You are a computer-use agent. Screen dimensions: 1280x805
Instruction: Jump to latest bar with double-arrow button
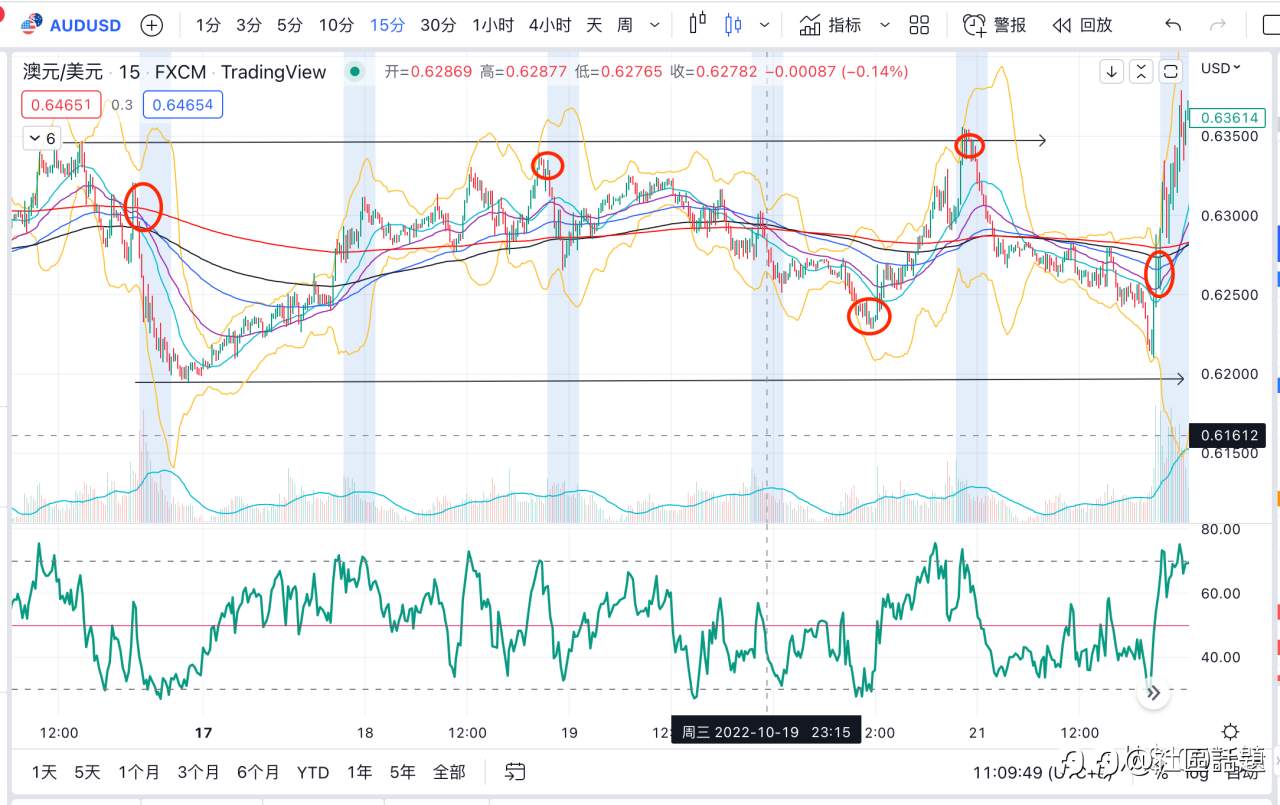[1153, 692]
